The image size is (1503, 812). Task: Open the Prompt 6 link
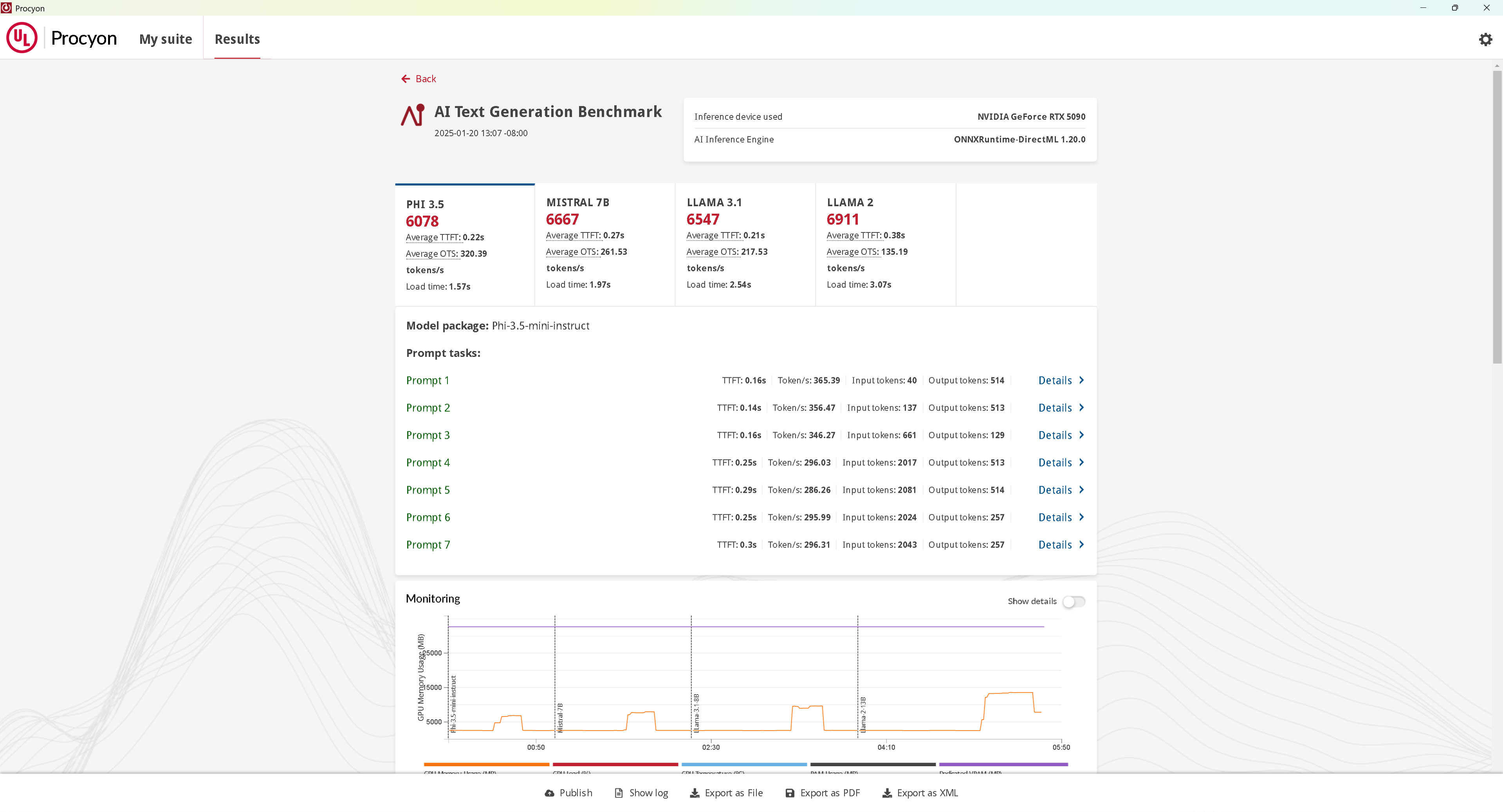coord(428,517)
